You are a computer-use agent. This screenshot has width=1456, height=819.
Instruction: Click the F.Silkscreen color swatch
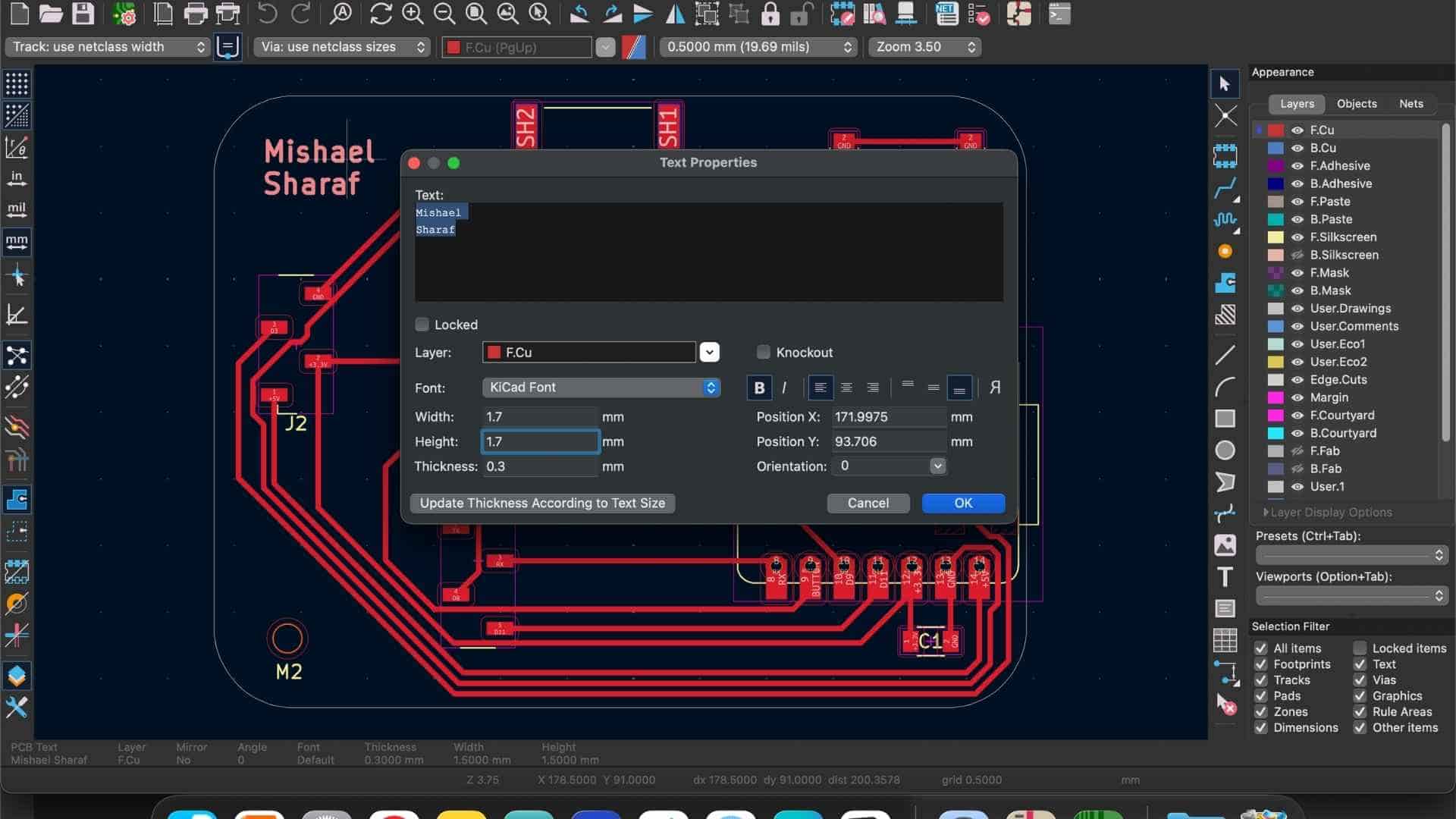[x=1276, y=237]
